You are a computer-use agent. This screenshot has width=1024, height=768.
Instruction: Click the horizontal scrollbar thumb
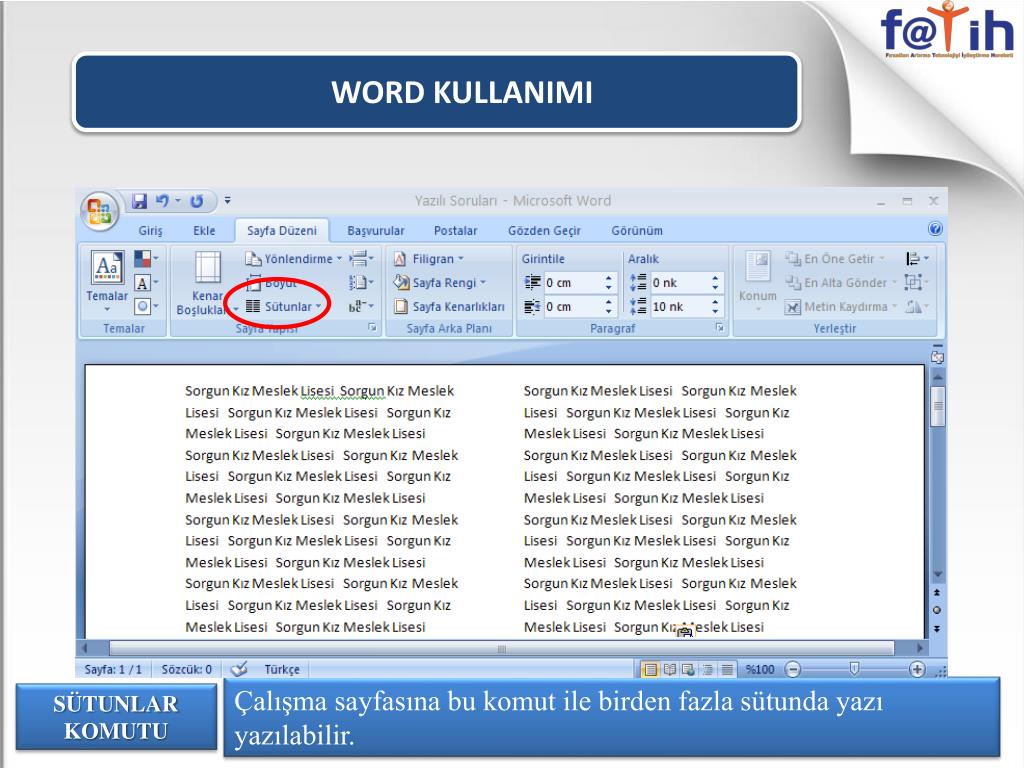[502, 648]
